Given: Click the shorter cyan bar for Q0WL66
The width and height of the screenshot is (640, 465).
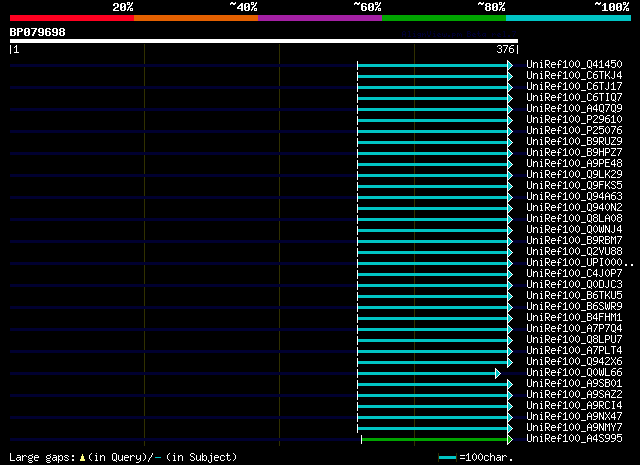Looking at the screenshot, I should coord(426,374).
